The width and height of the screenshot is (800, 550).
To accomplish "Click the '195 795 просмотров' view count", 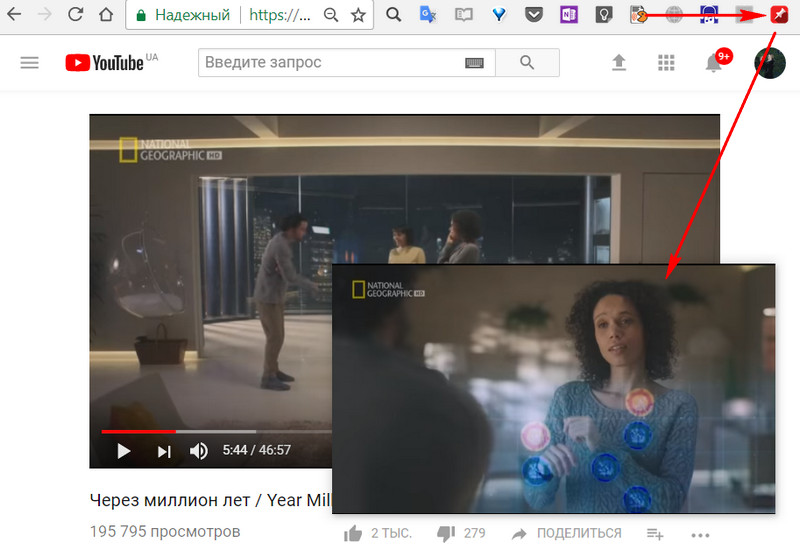I will (165, 531).
